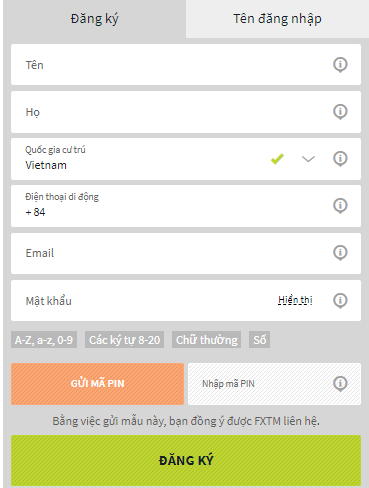
Task: Open info icon next to Mật khẩu
Action: click(x=340, y=300)
